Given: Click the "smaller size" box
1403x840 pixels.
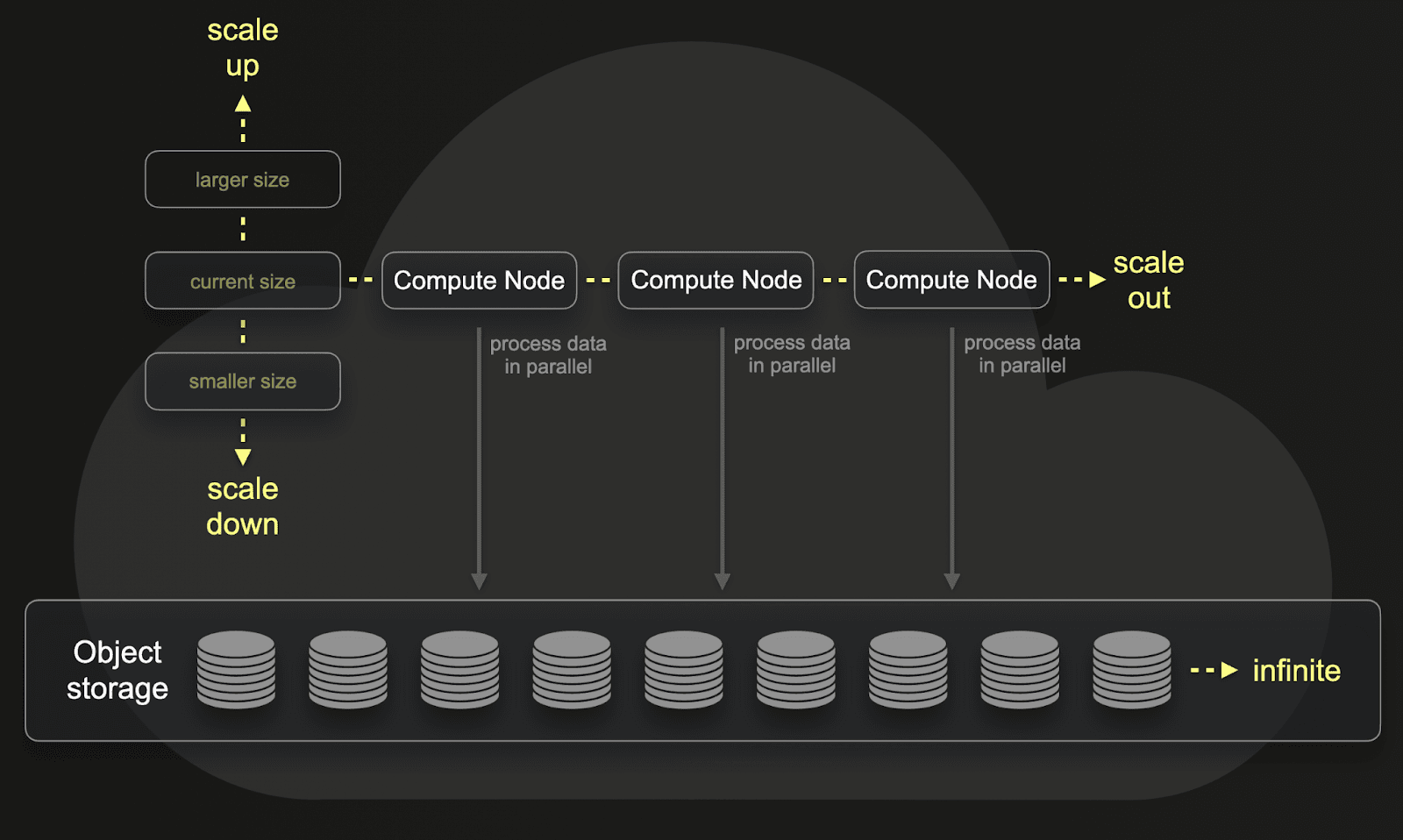Looking at the screenshot, I should tap(242, 381).
